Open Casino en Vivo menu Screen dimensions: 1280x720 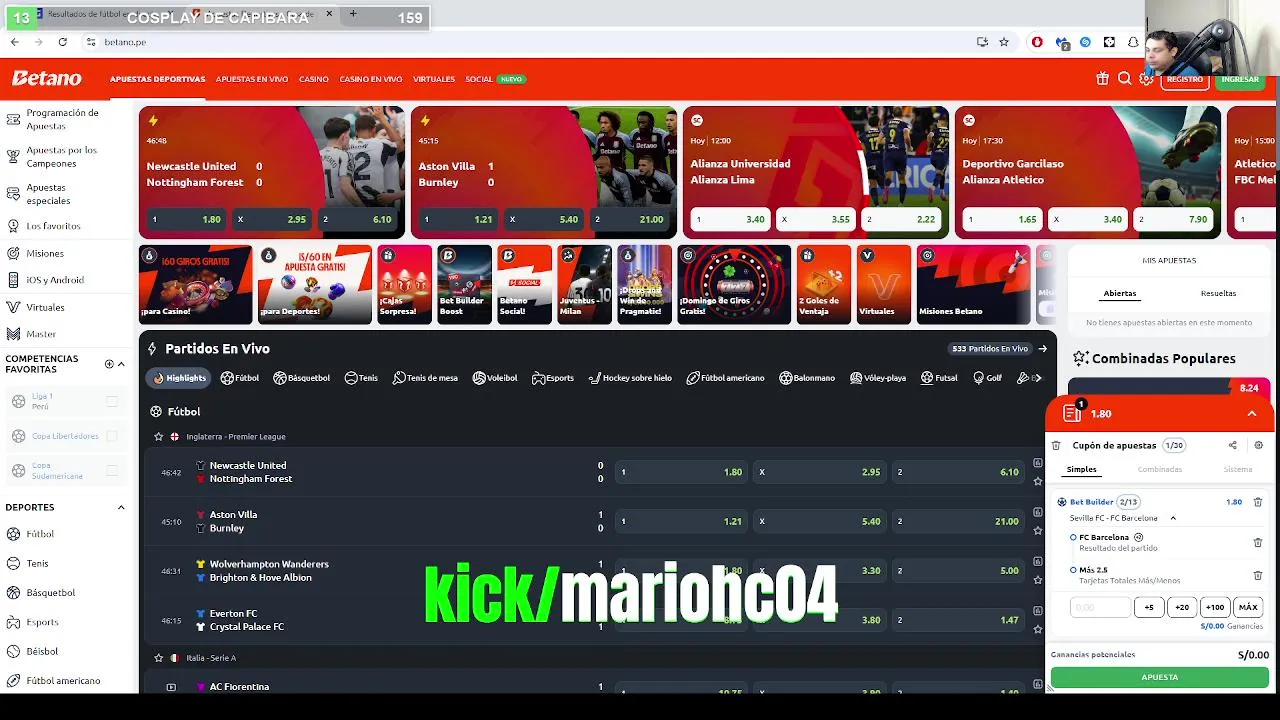(x=371, y=79)
